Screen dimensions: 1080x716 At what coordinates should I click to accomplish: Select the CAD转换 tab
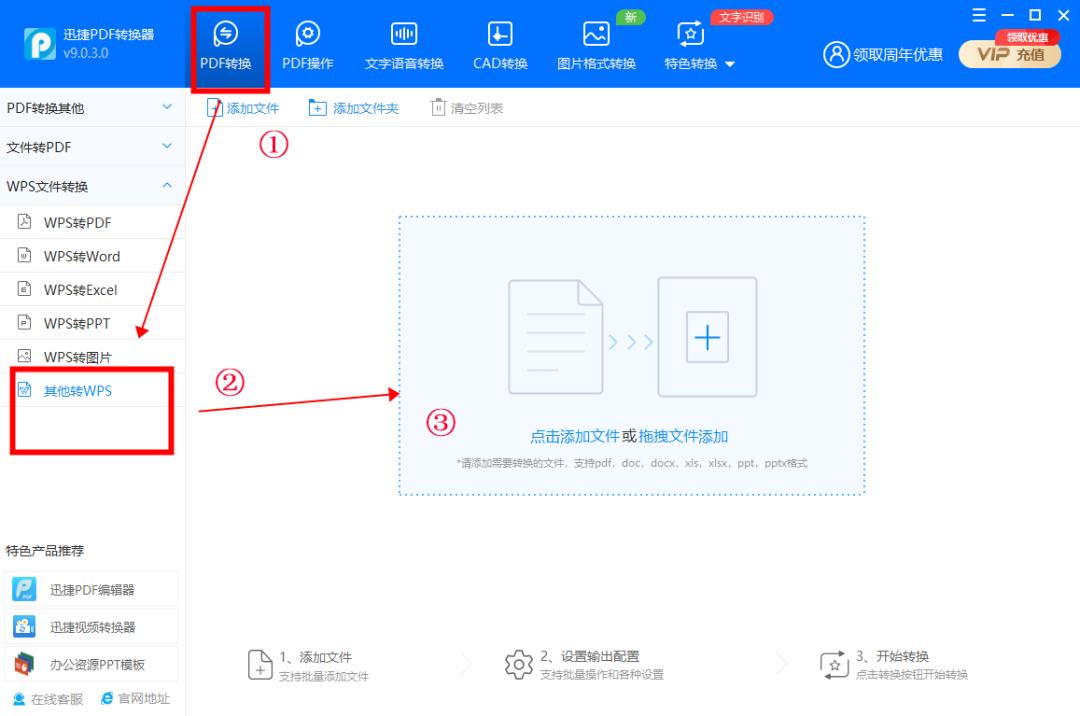500,46
